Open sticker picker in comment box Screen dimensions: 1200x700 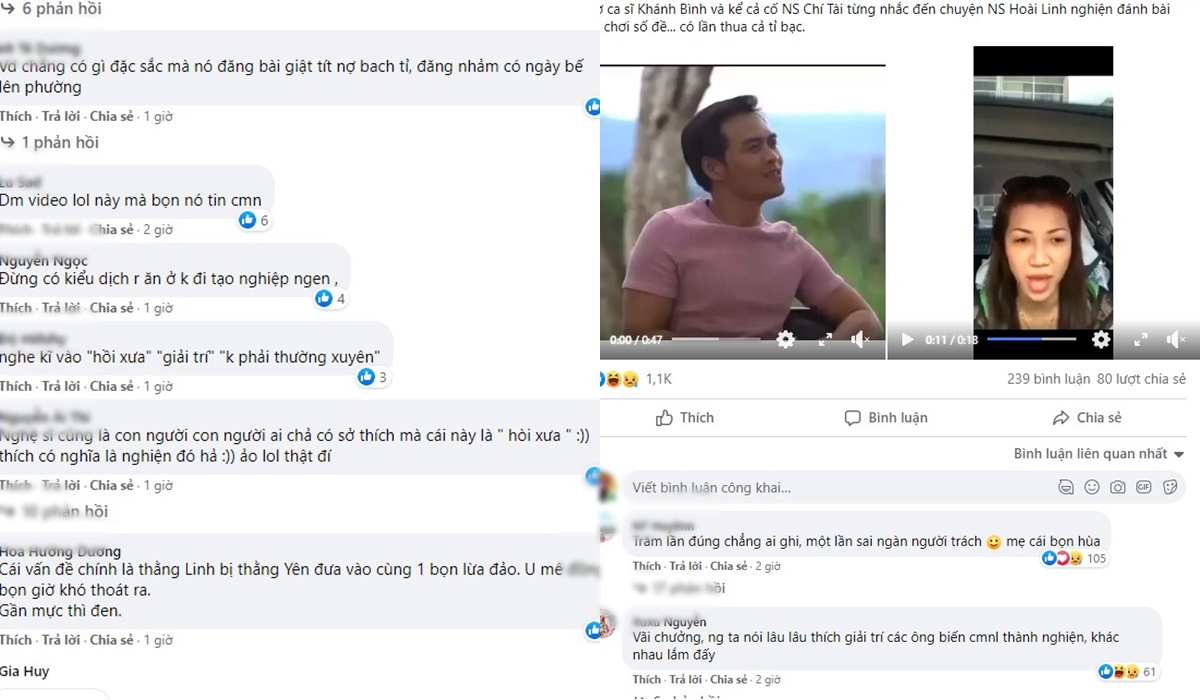[1169, 488]
